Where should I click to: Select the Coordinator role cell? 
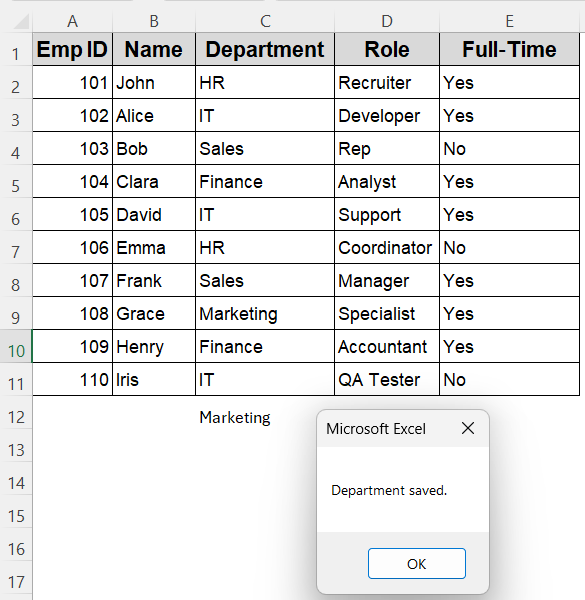click(x=387, y=247)
